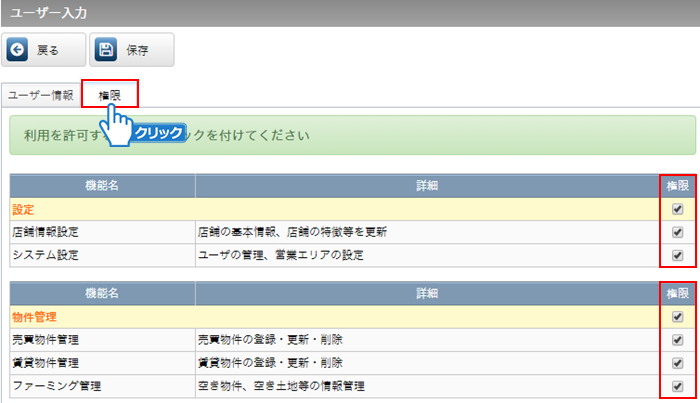Viewport: 700px width, 403px height.
Task: Click the orange 物件管理 category label
Action: point(35,317)
